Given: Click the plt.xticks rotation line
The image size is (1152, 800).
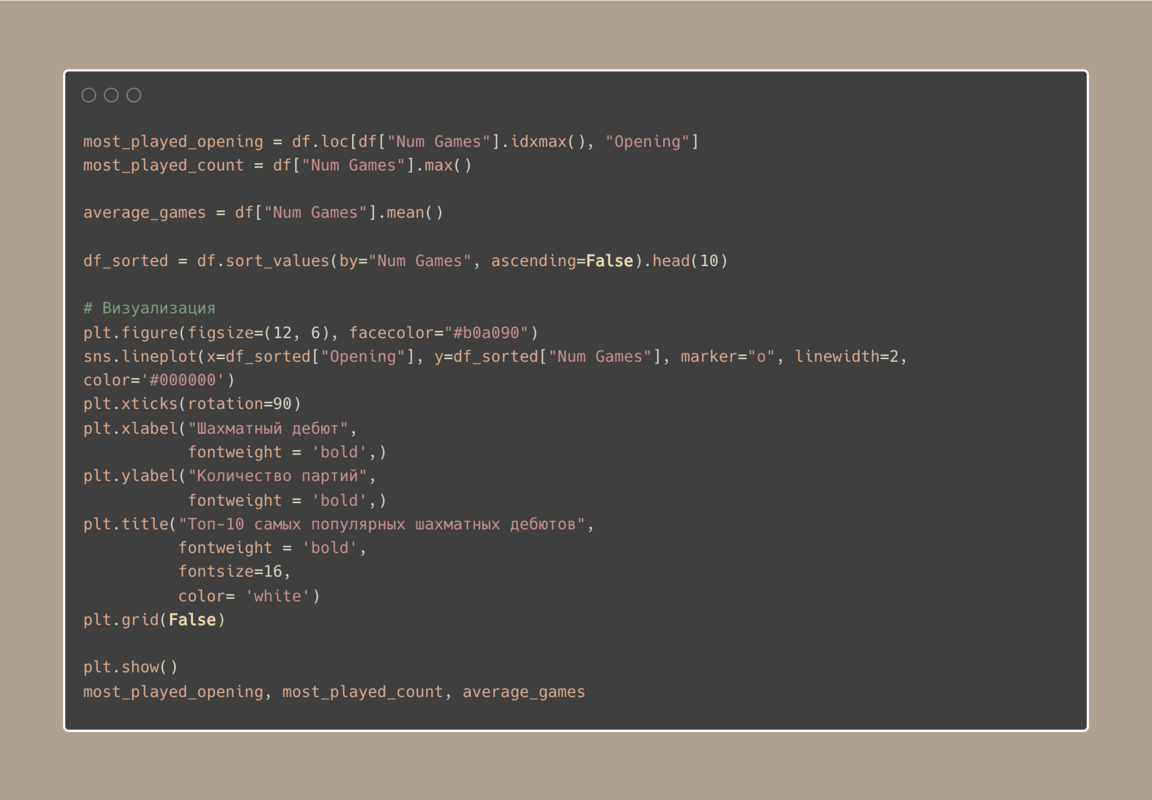Looking at the screenshot, I should pyautogui.click(x=192, y=404).
